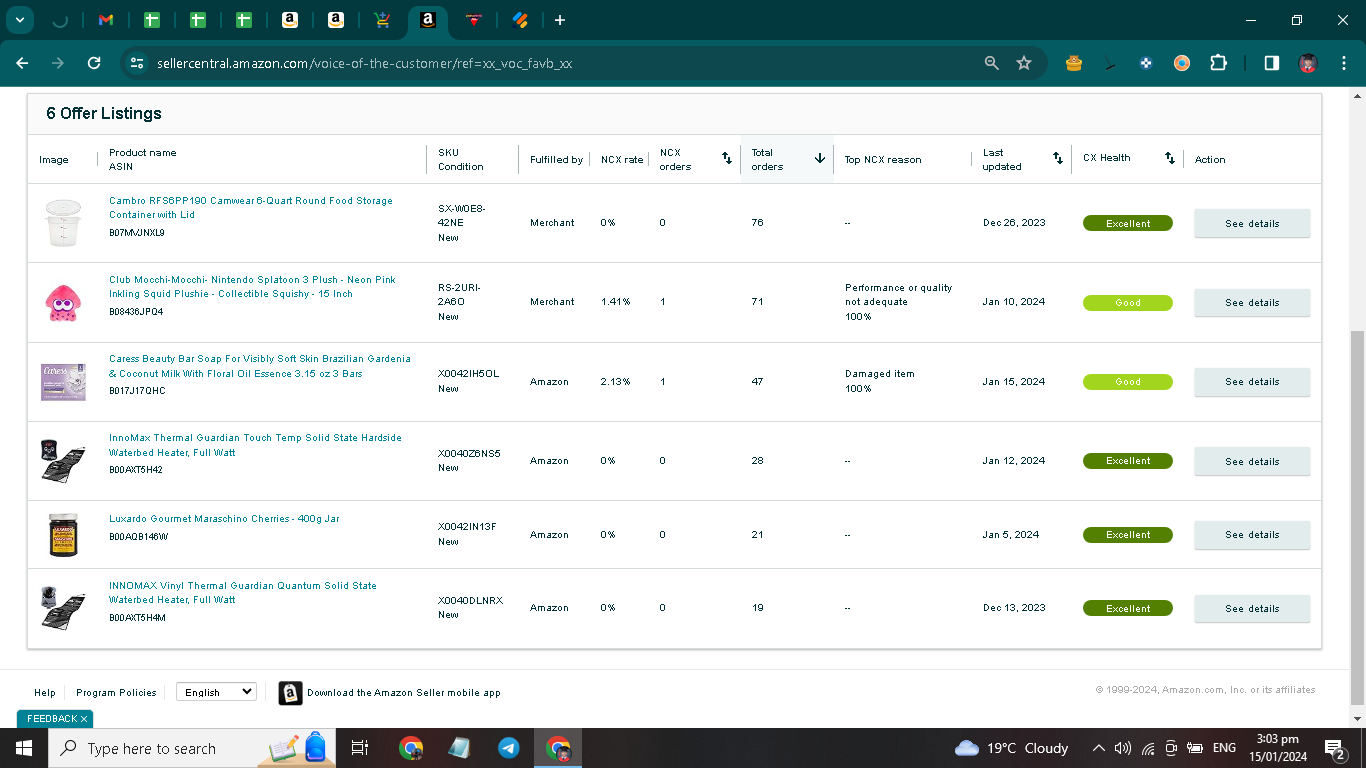Switch to the red icon tab
1366x768 pixels.
coord(475,20)
